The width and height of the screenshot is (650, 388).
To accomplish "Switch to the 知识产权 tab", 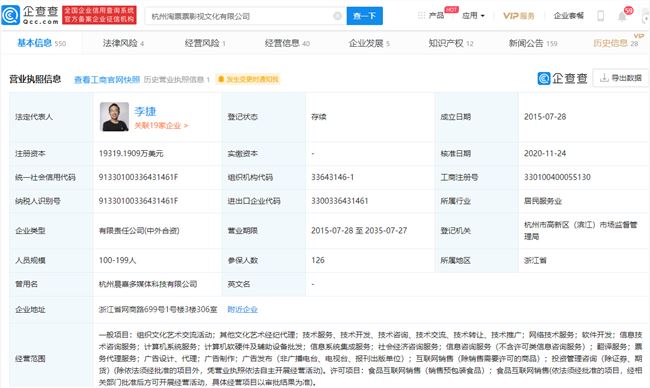I will tap(451, 43).
